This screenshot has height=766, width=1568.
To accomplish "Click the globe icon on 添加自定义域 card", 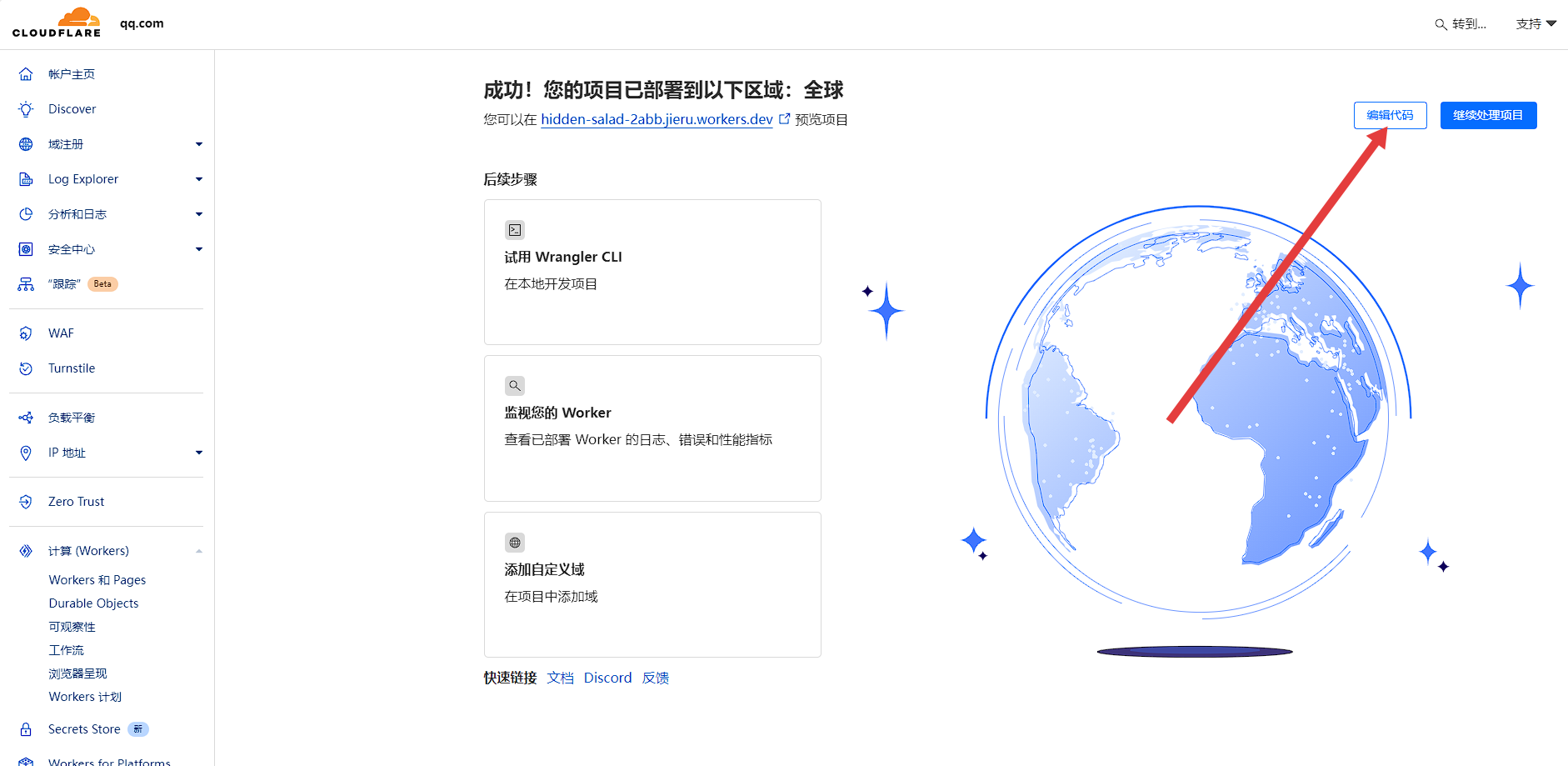I will tap(514, 542).
